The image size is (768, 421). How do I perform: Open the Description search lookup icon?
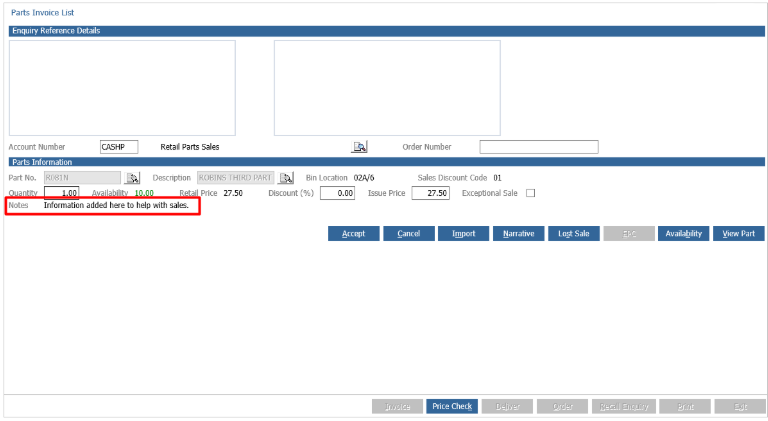coord(286,178)
